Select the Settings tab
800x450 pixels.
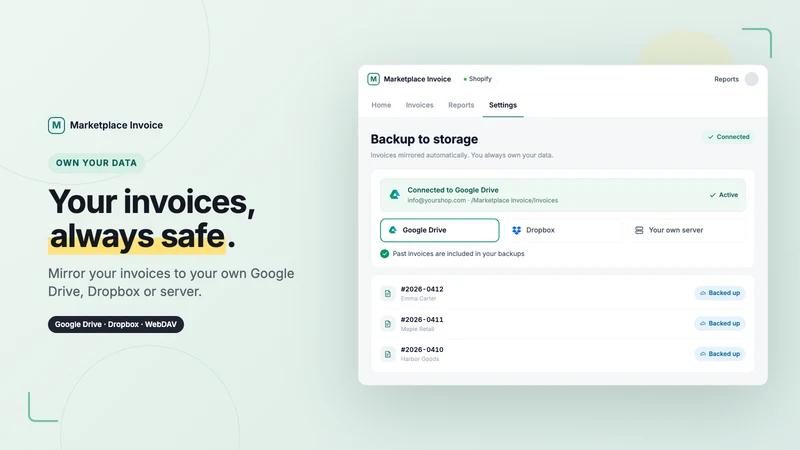(x=503, y=105)
